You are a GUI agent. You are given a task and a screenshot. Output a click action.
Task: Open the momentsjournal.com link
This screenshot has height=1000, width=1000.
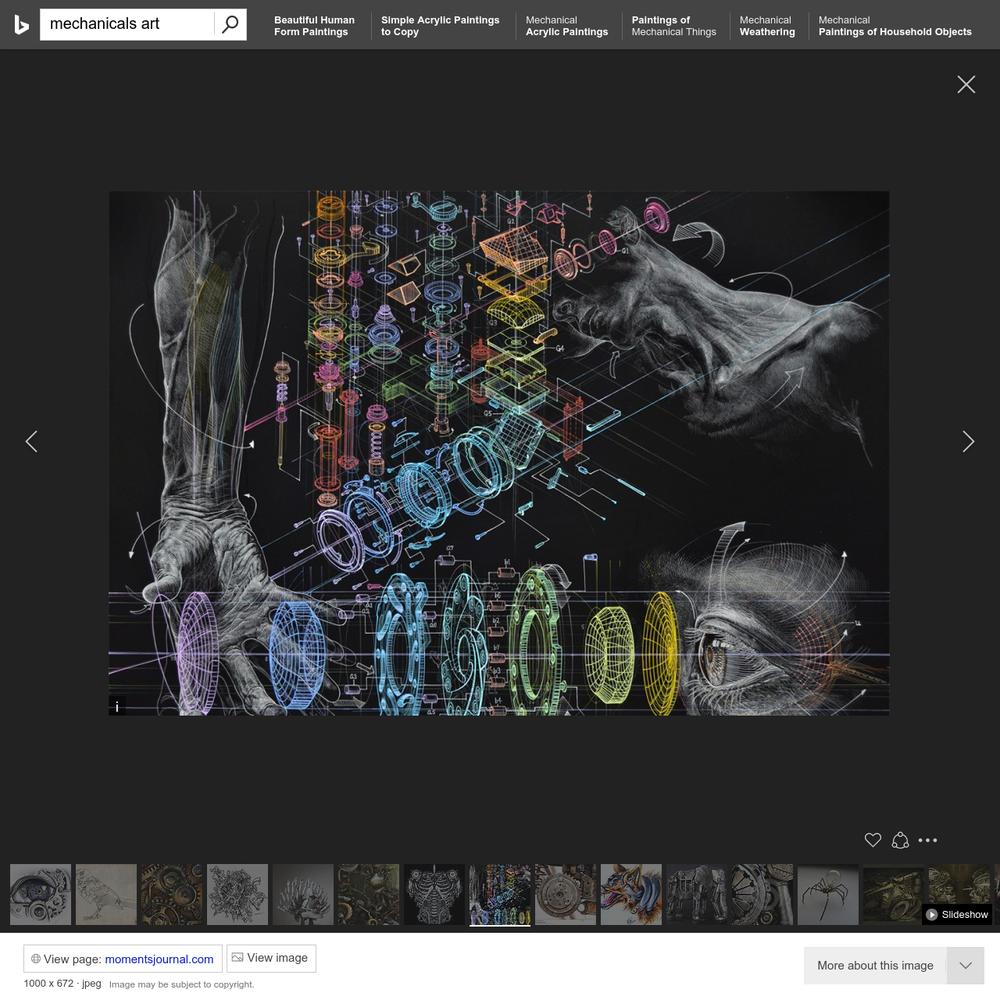159,959
